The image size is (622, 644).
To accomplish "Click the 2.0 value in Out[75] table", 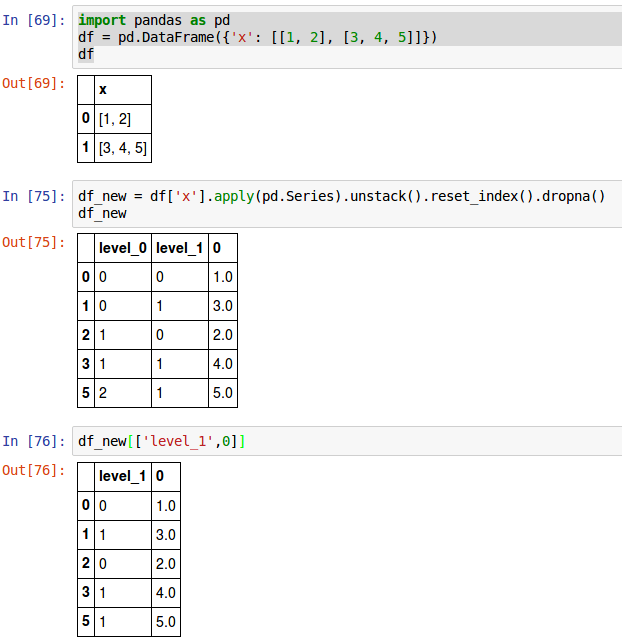I will (x=223, y=335).
